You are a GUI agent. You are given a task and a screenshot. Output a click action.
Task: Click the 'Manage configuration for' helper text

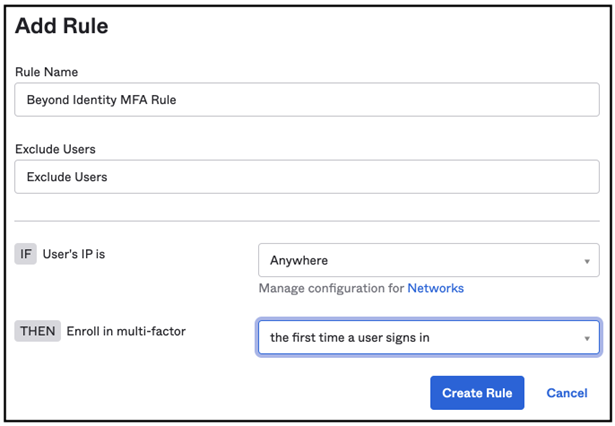coord(330,288)
